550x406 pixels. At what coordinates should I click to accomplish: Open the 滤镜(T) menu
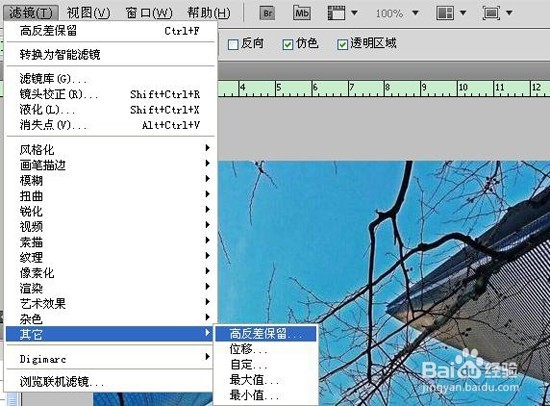coord(31,13)
